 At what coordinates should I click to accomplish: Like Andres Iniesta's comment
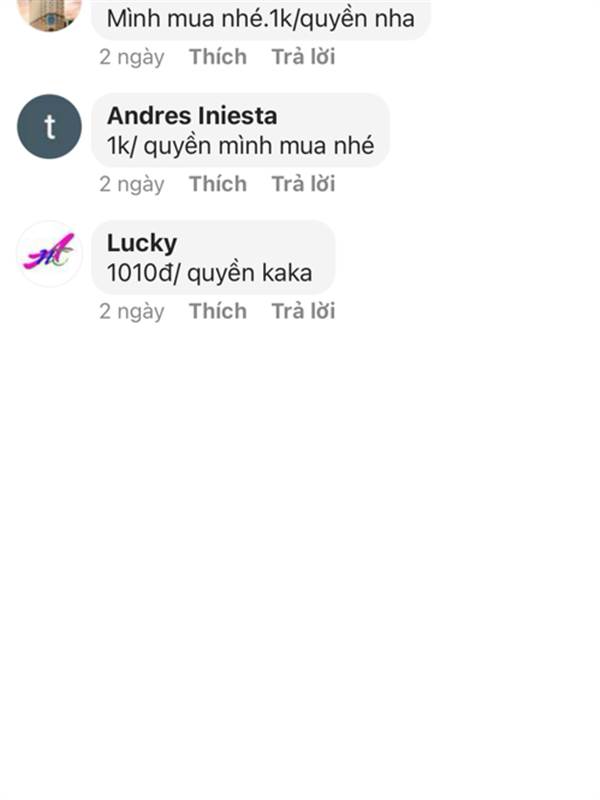tap(218, 184)
